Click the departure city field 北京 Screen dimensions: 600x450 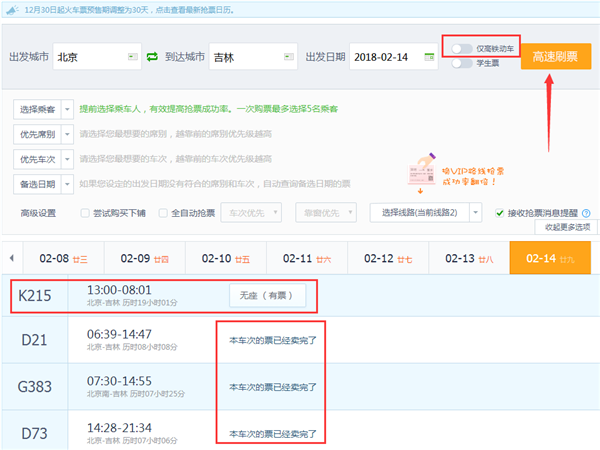97,57
